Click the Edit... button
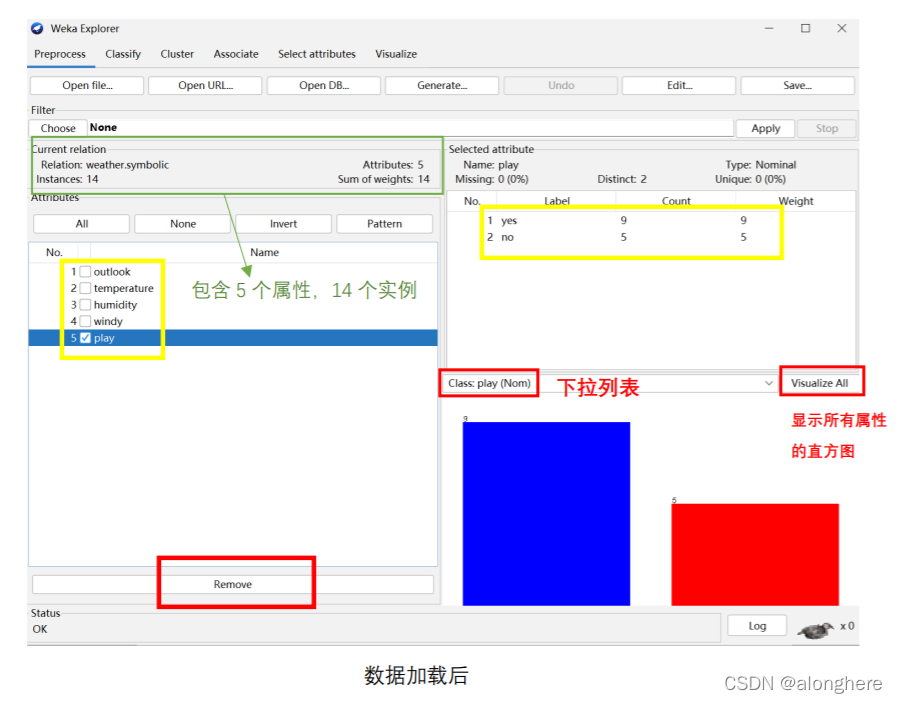 click(679, 85)
